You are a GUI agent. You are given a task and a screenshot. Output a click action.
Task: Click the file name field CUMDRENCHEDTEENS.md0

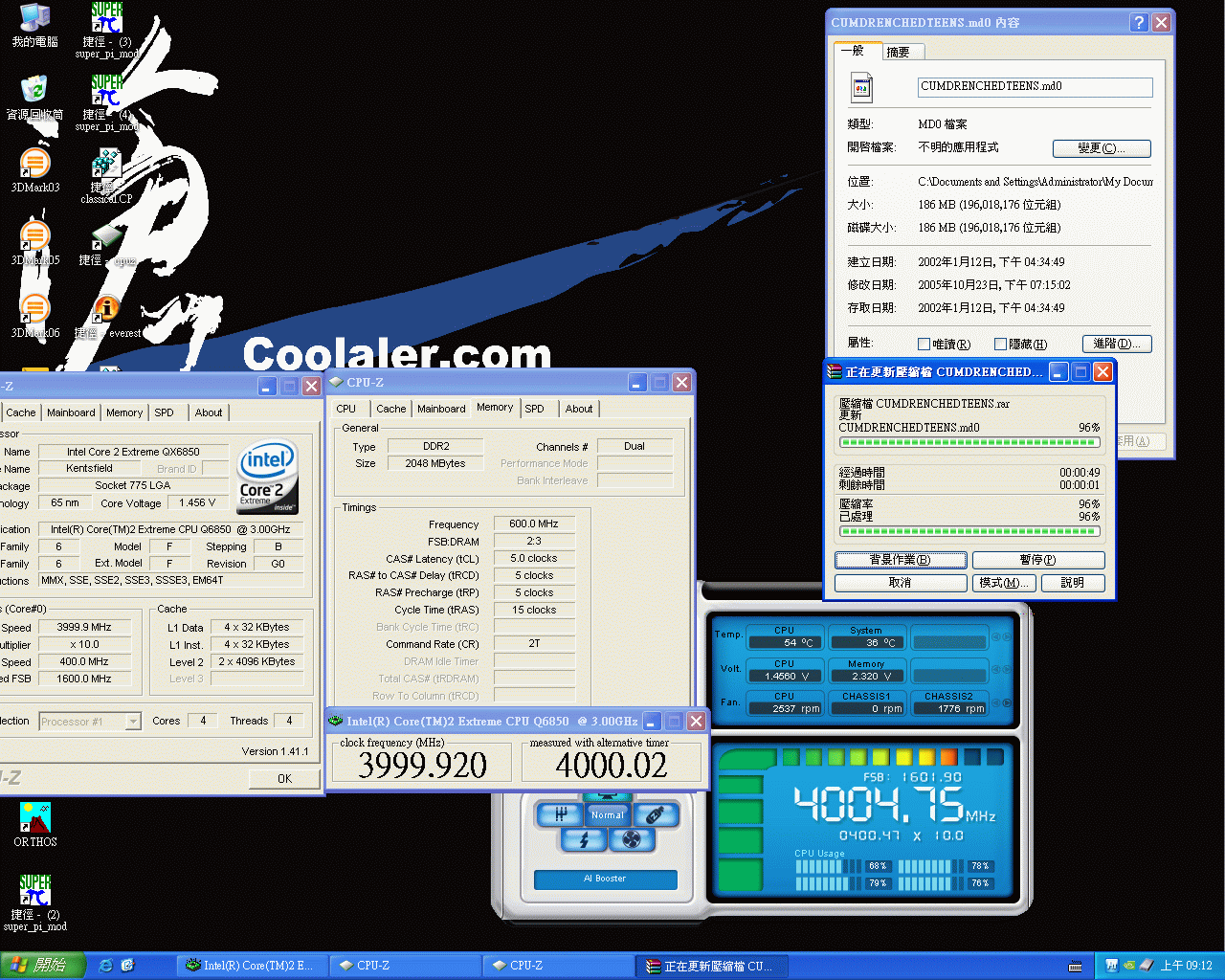1035,87
